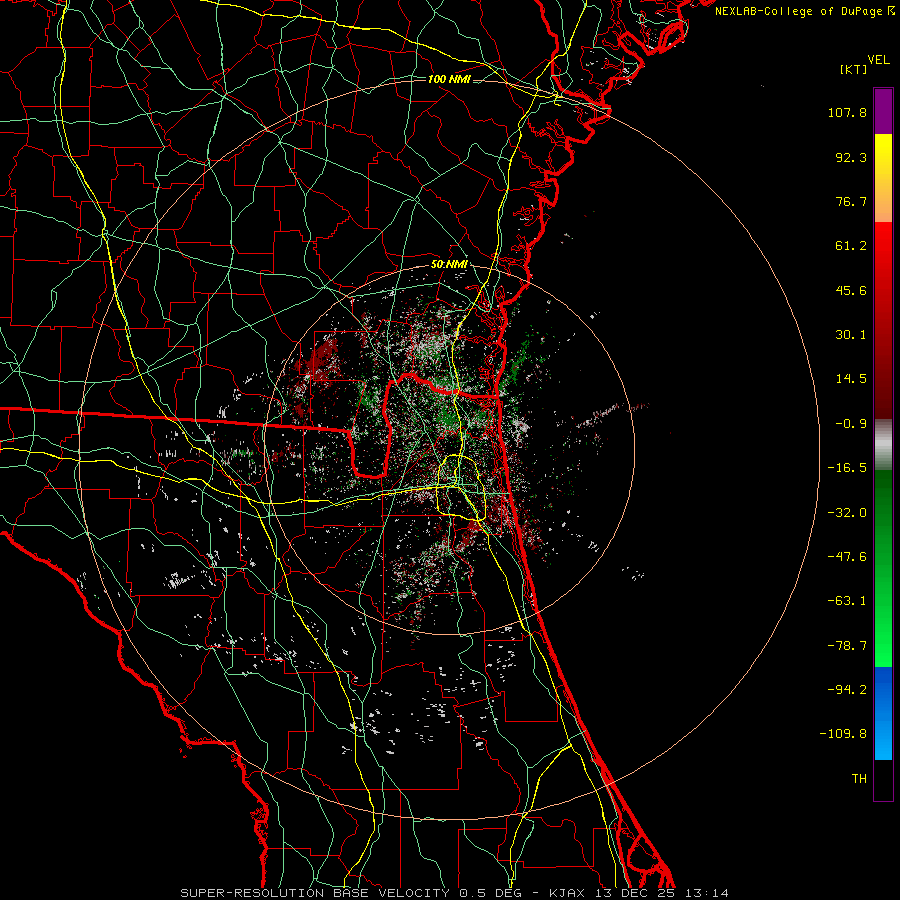Image resolution: width=900 pixels, height=900 pixels.
Task: Click the black TH segment of the color bar
Action: [883, 780]
